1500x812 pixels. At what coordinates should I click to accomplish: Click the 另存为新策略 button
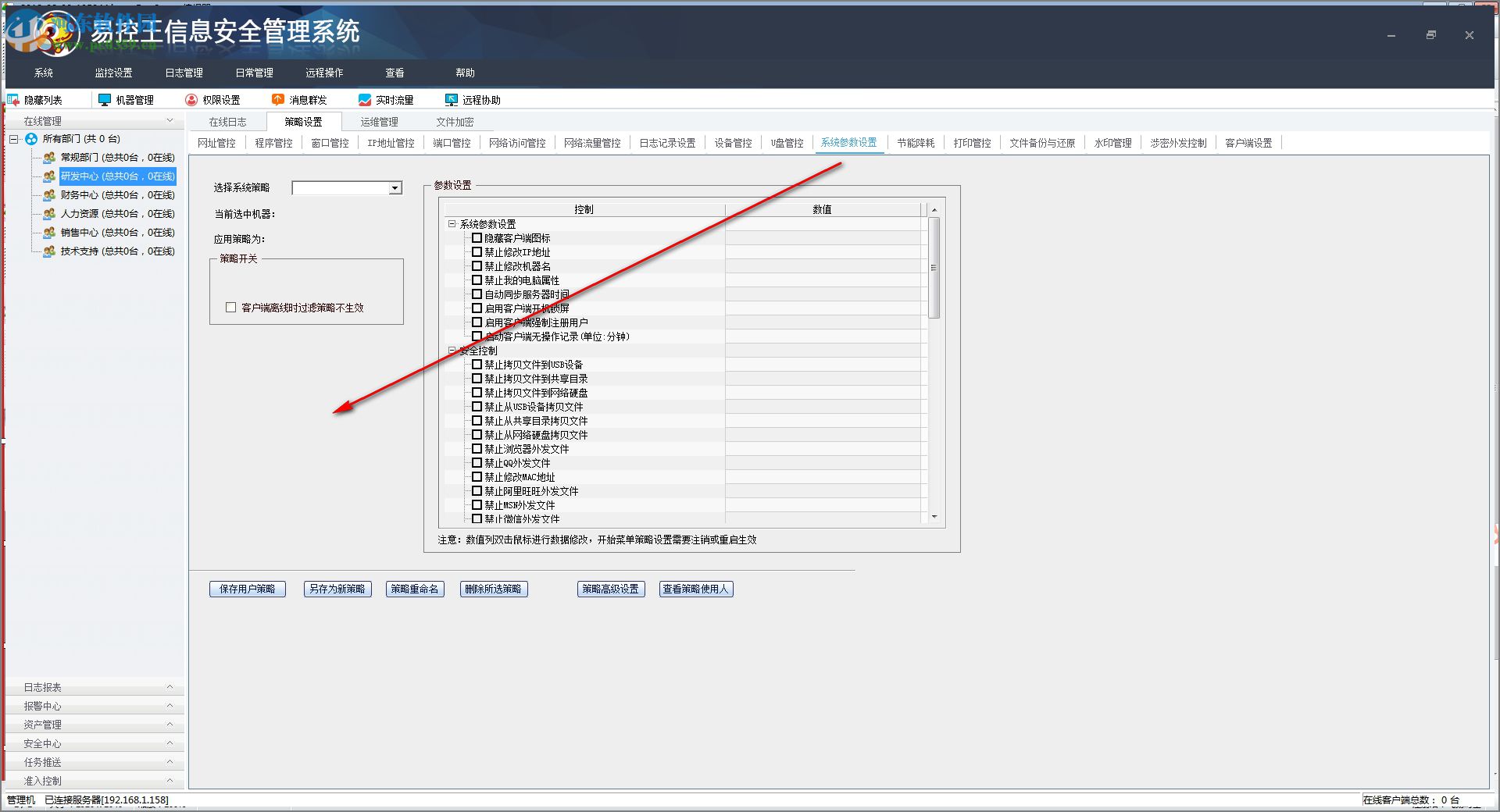[x=337, y=589]
